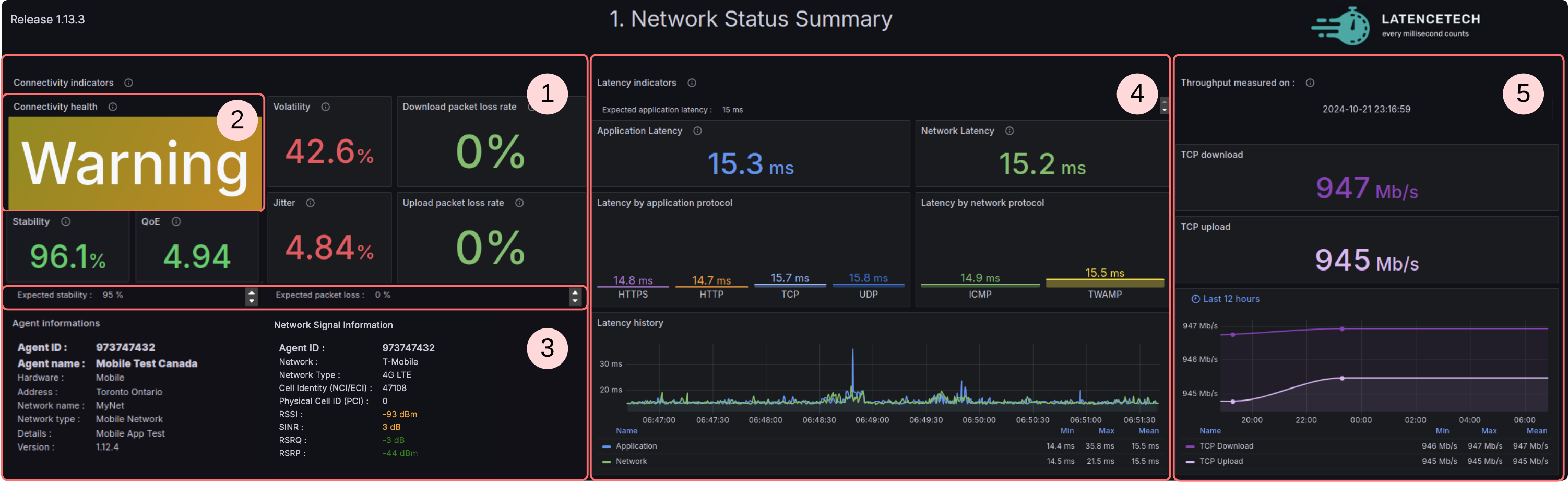The width and height of the screenshot is (1568, 482).
Task: Sort throughput legend by Mean column
Action: point(1537,431)
